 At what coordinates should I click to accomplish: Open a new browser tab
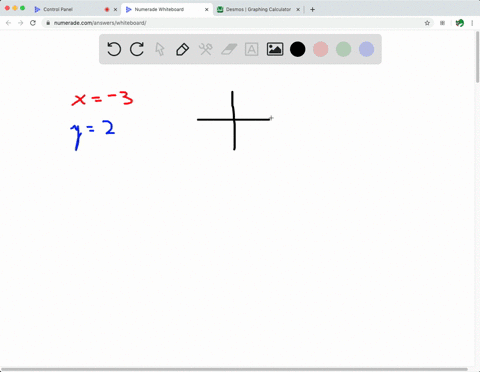[x=312, y=10]
